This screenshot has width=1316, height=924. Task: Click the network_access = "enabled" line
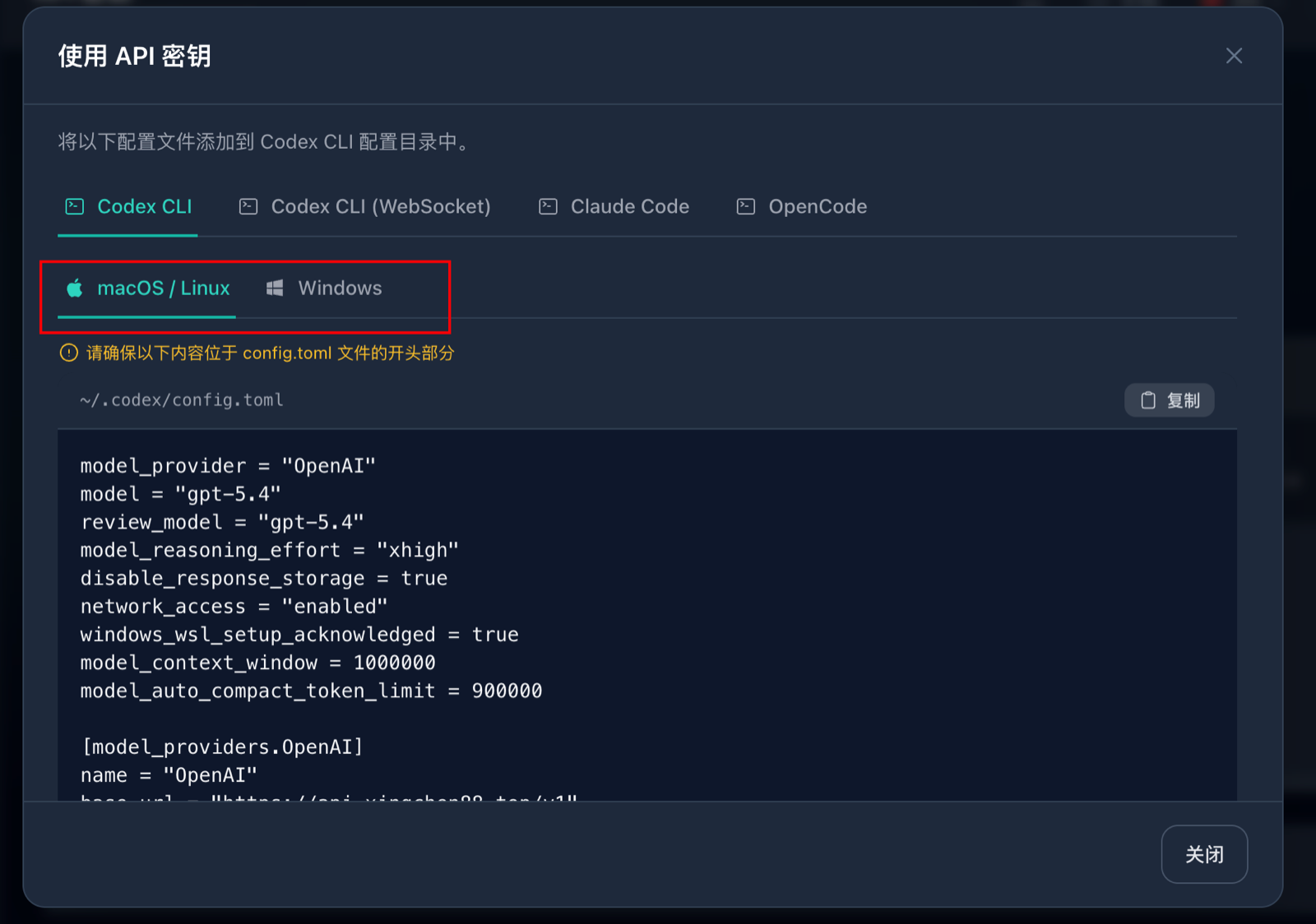(x=234, y=607)
